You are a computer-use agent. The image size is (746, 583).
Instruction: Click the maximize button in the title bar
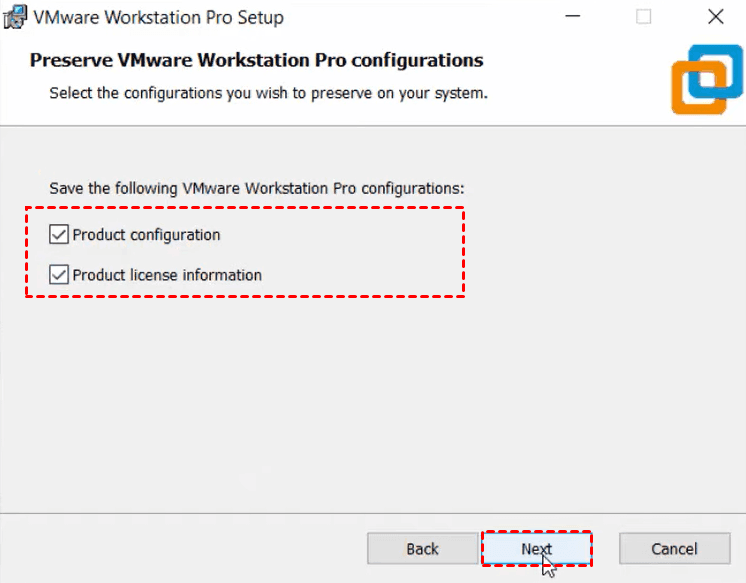click(x=644, y=17)
